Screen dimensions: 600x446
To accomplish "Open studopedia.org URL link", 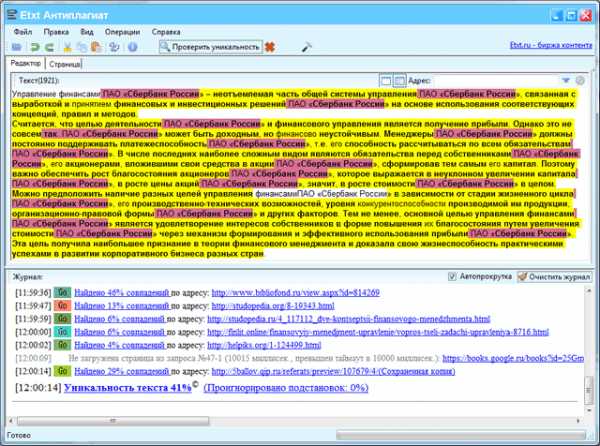I will click(x=273, y=306).
